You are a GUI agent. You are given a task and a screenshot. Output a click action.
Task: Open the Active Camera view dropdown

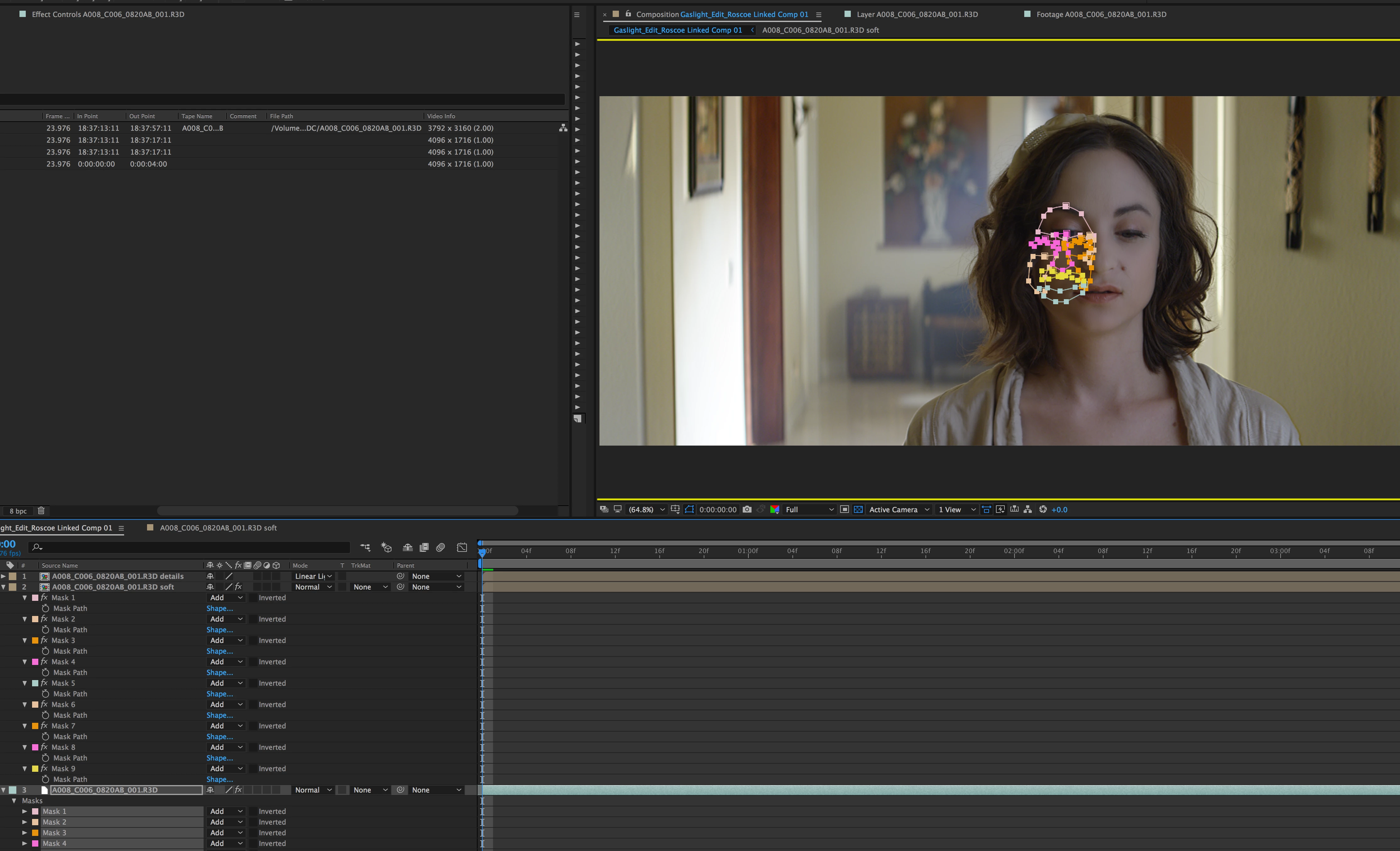899,509
